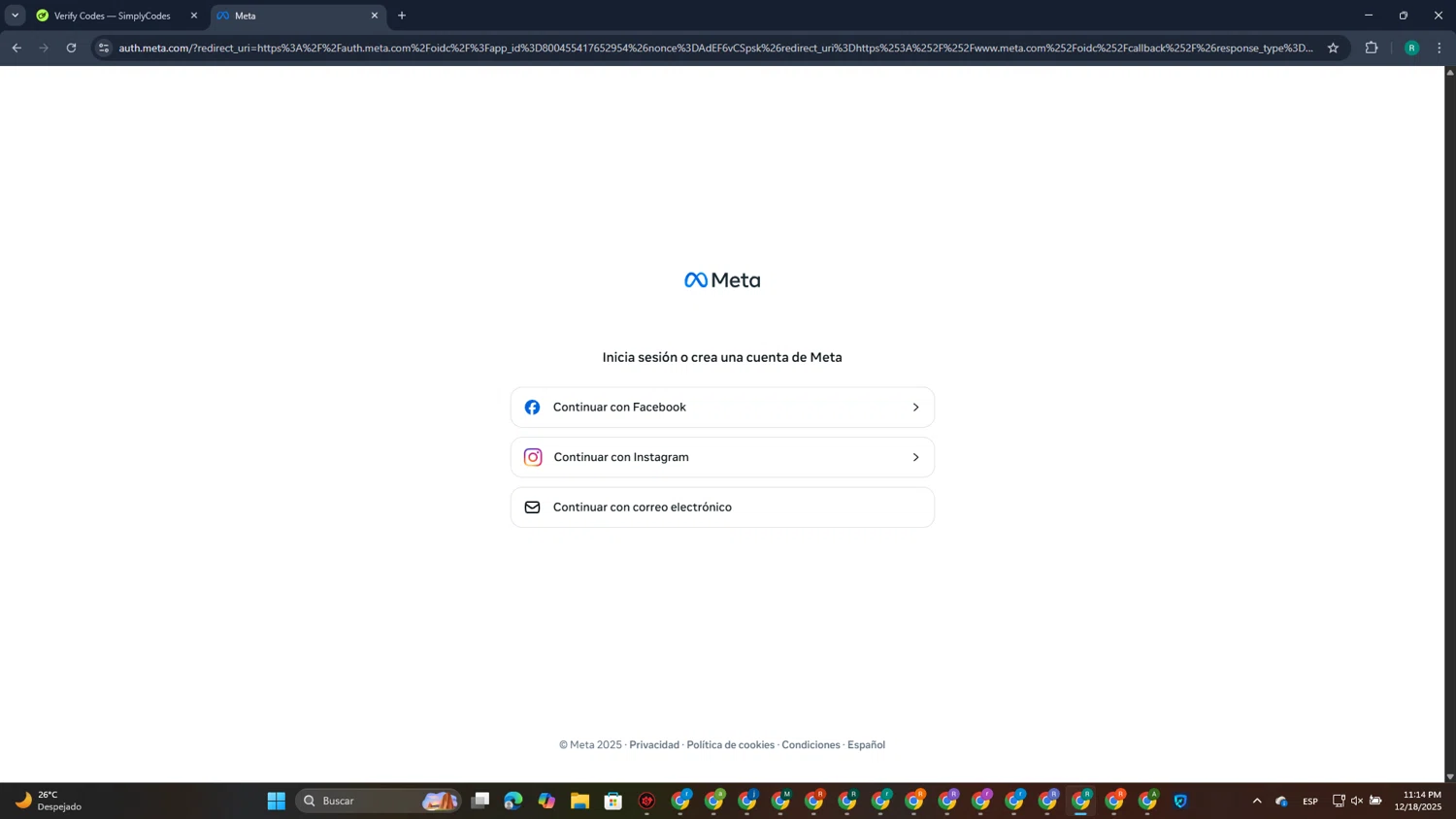Click the muted volume tray icon

click(1357, 801)
